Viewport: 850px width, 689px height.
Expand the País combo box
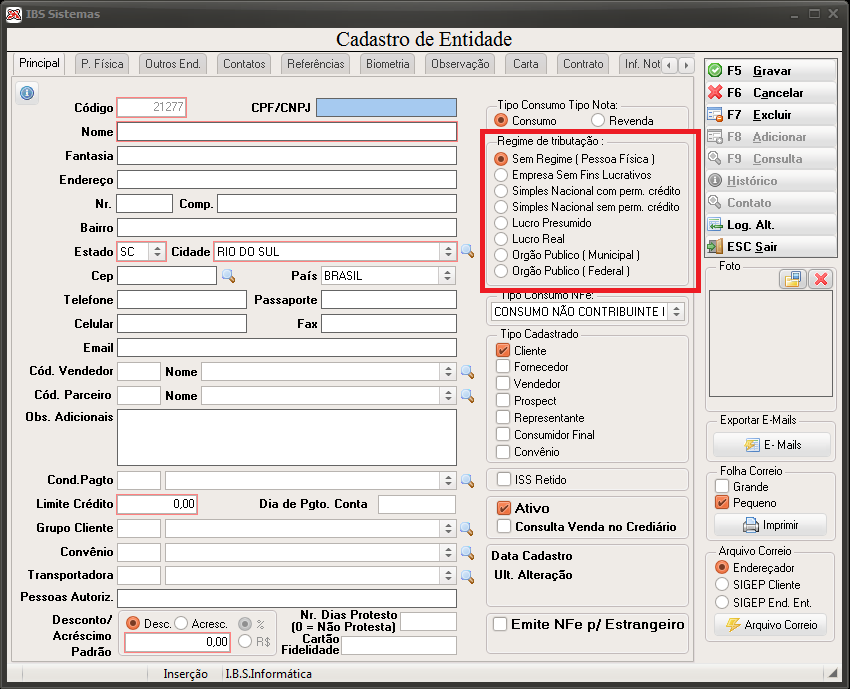[447, 275]
